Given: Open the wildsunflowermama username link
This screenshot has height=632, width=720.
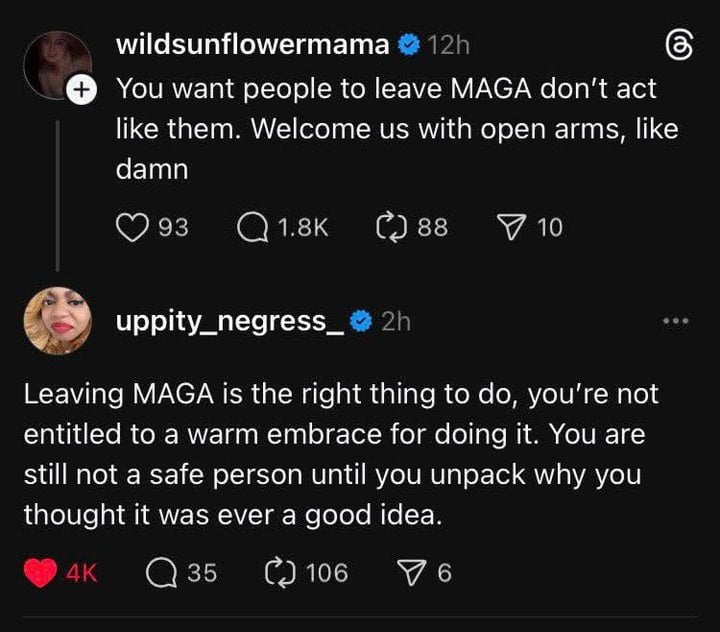Looking at the screenshot, I should point(253,44).
